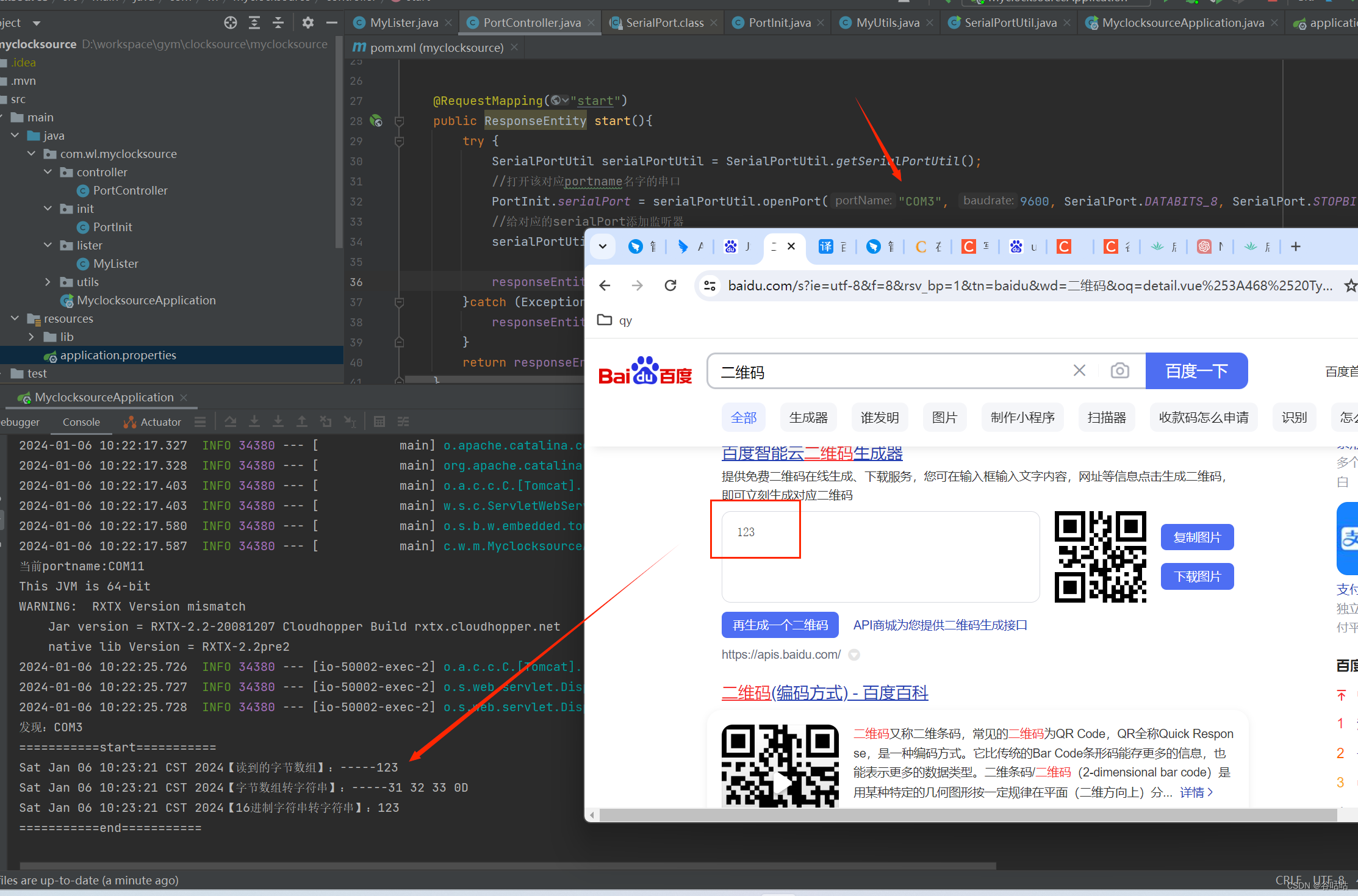Collapse the lister package
Screen dimensions: 1358x896
point(48,245)
